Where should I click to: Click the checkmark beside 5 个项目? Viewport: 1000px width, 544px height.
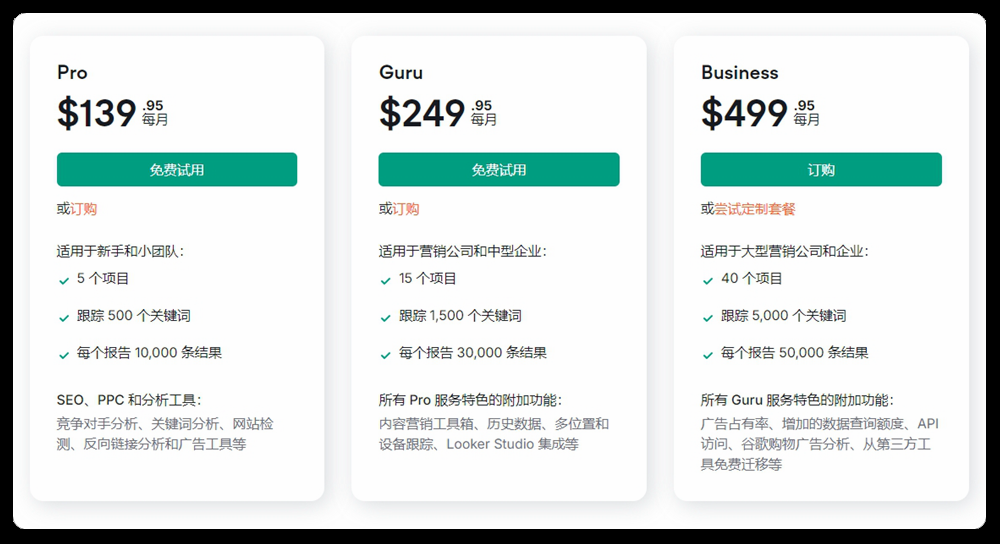point(64,281)
